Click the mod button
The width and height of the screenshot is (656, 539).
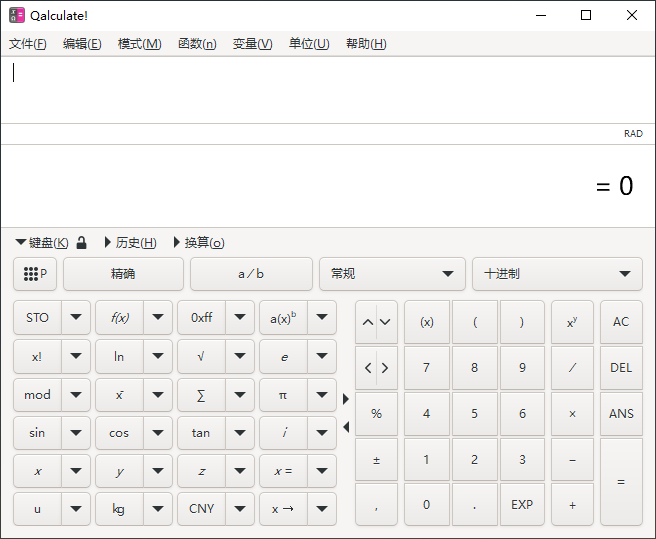point(37,395)
